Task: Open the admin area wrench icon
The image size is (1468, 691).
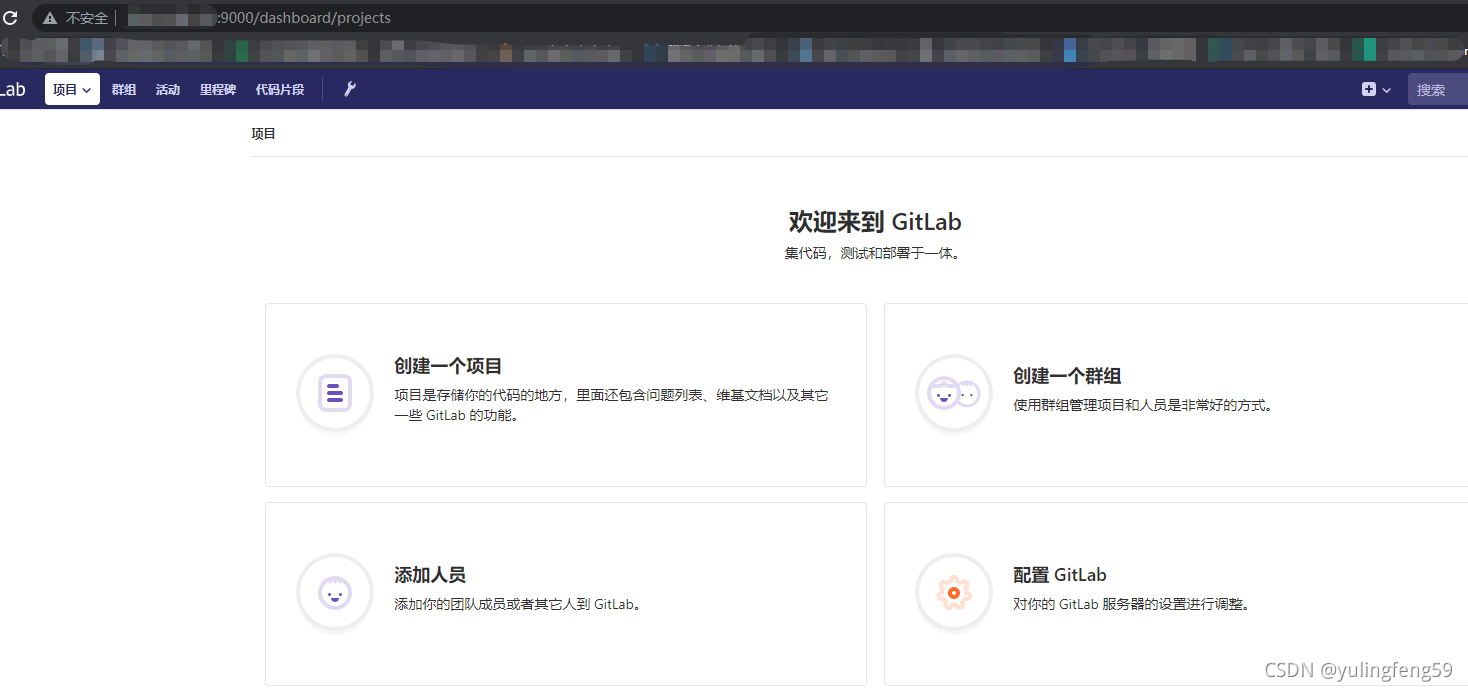Action: (x=349, y=89)
